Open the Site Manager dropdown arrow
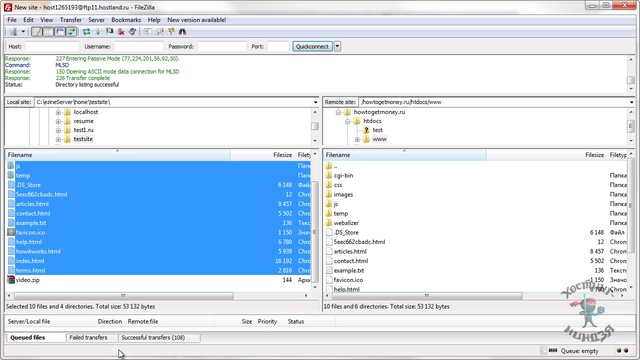640x360 pixels. [23, 31]
